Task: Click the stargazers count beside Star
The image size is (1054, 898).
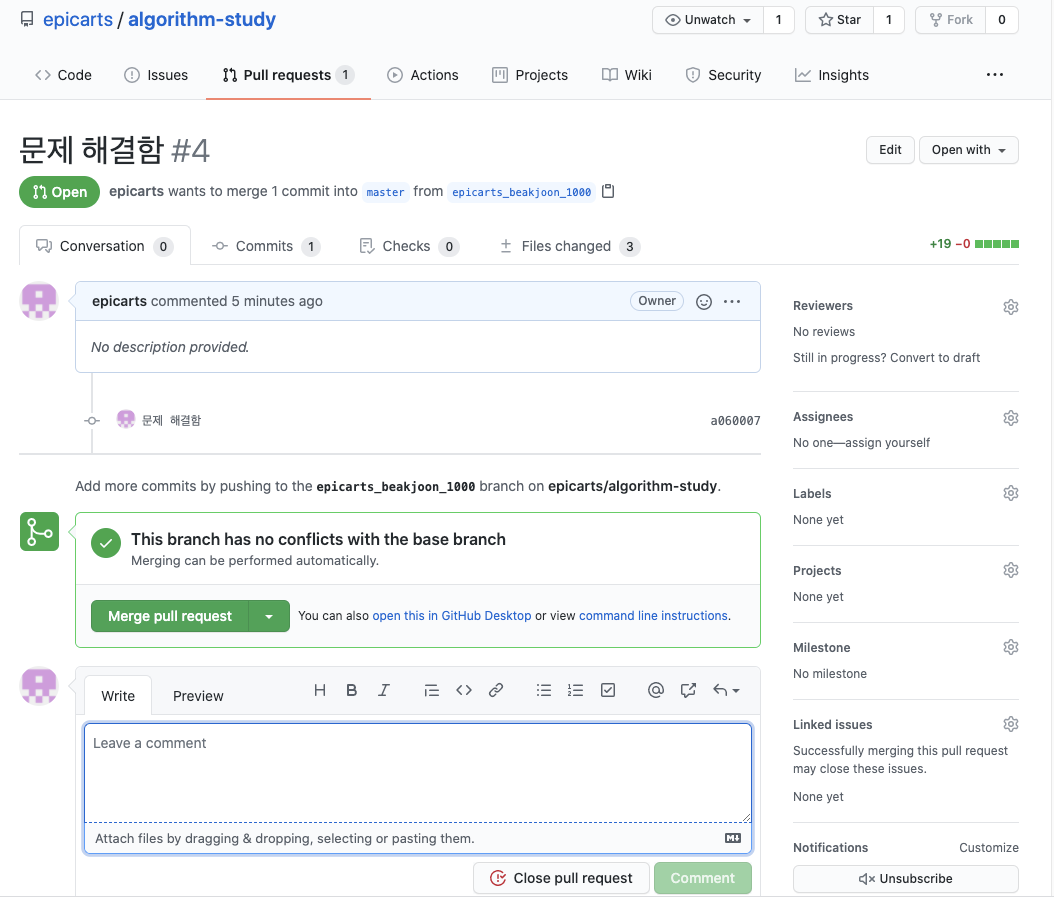Action: pos(889,20)
